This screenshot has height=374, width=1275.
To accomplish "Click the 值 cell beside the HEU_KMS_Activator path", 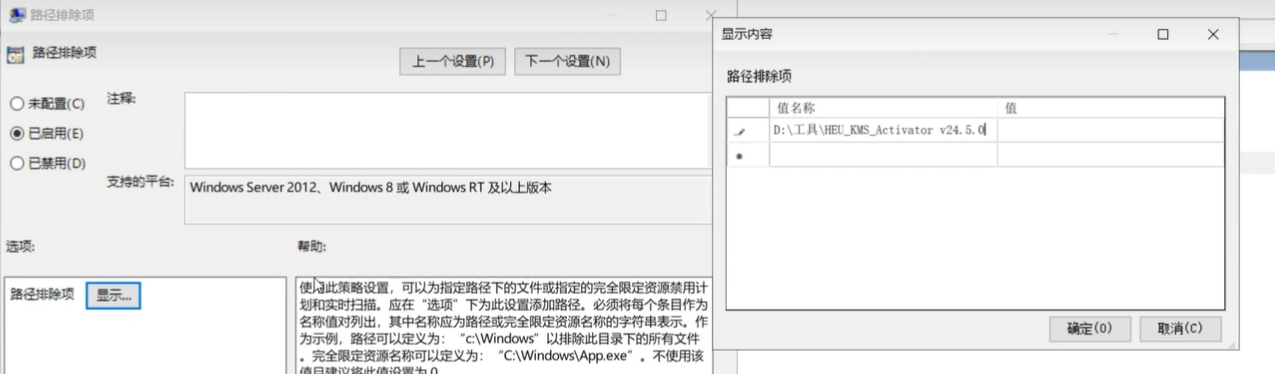I will [x=1110, y=130].
